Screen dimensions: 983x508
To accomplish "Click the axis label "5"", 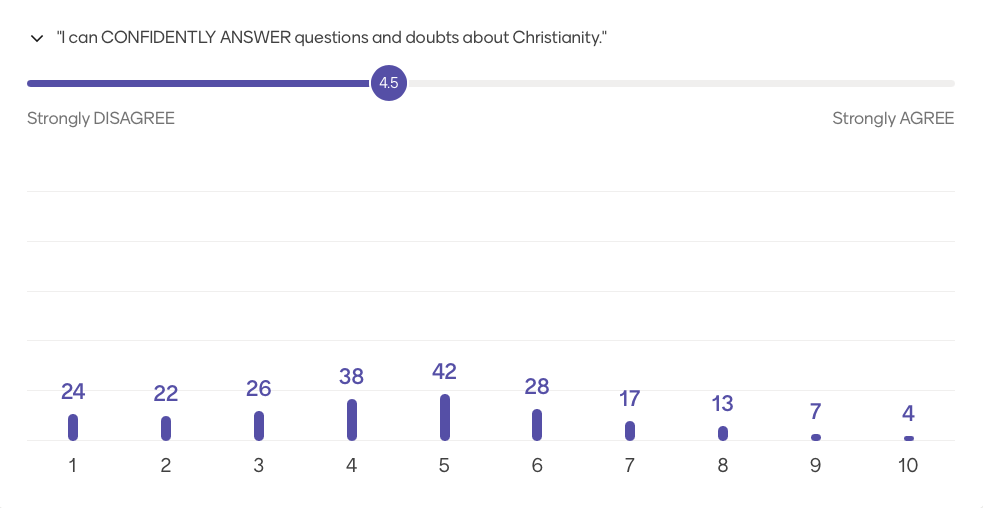I will [x=444, y=465].
